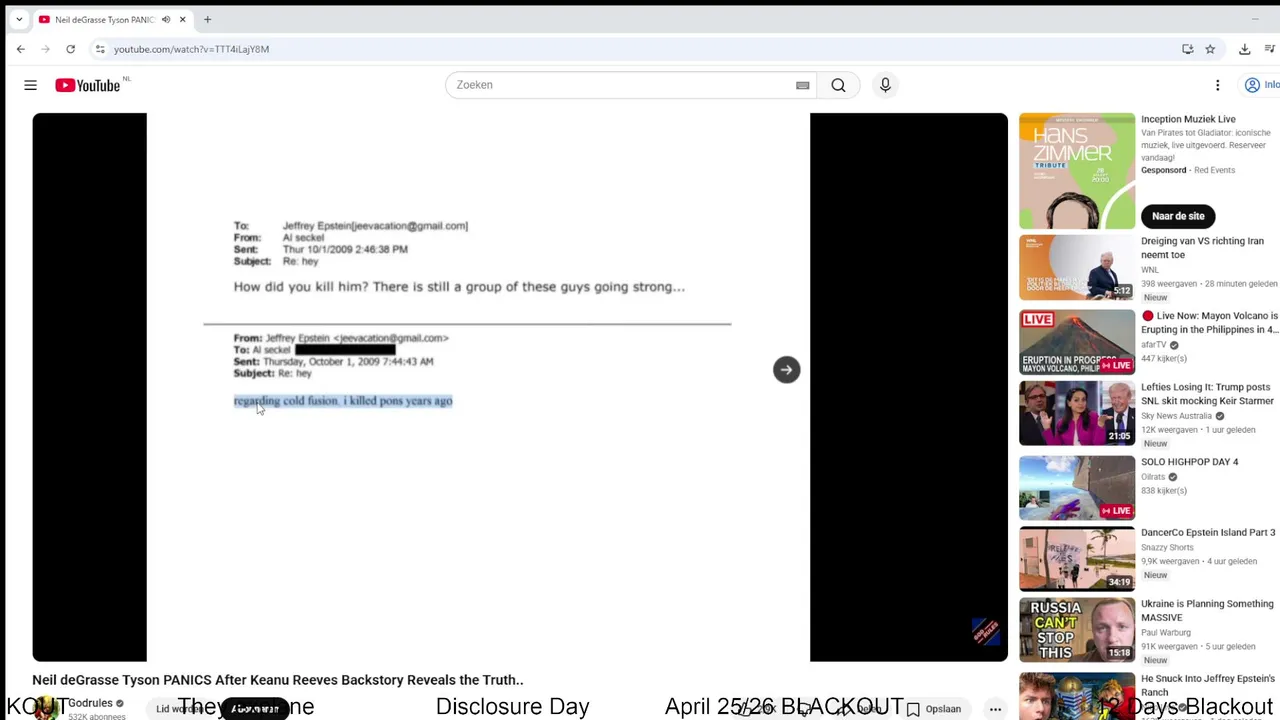
Task: Click afarTV channel name
Action: click(x=1154, y=345)
